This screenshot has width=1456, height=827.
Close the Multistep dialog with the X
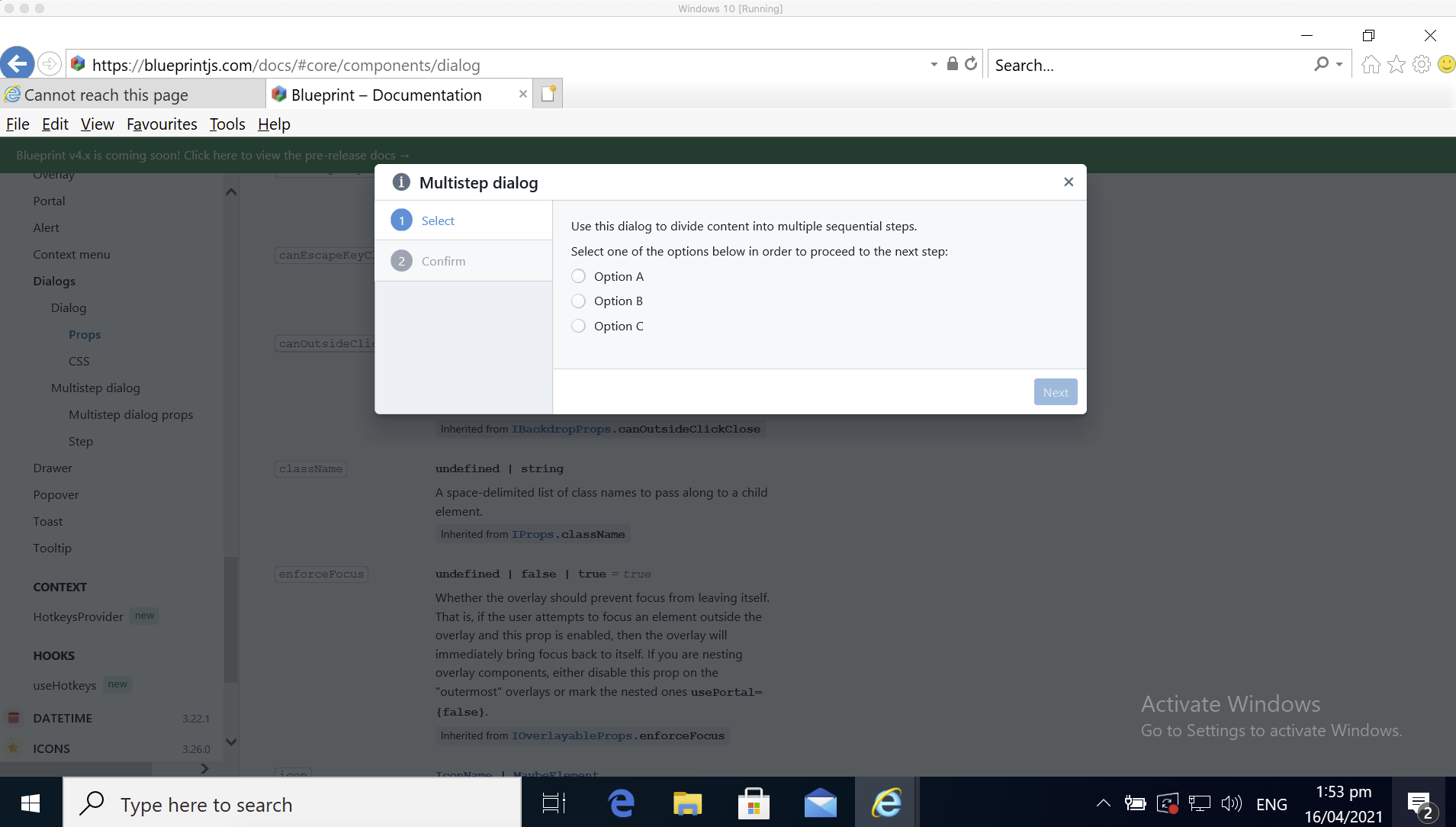click(x=1068, y=182)
